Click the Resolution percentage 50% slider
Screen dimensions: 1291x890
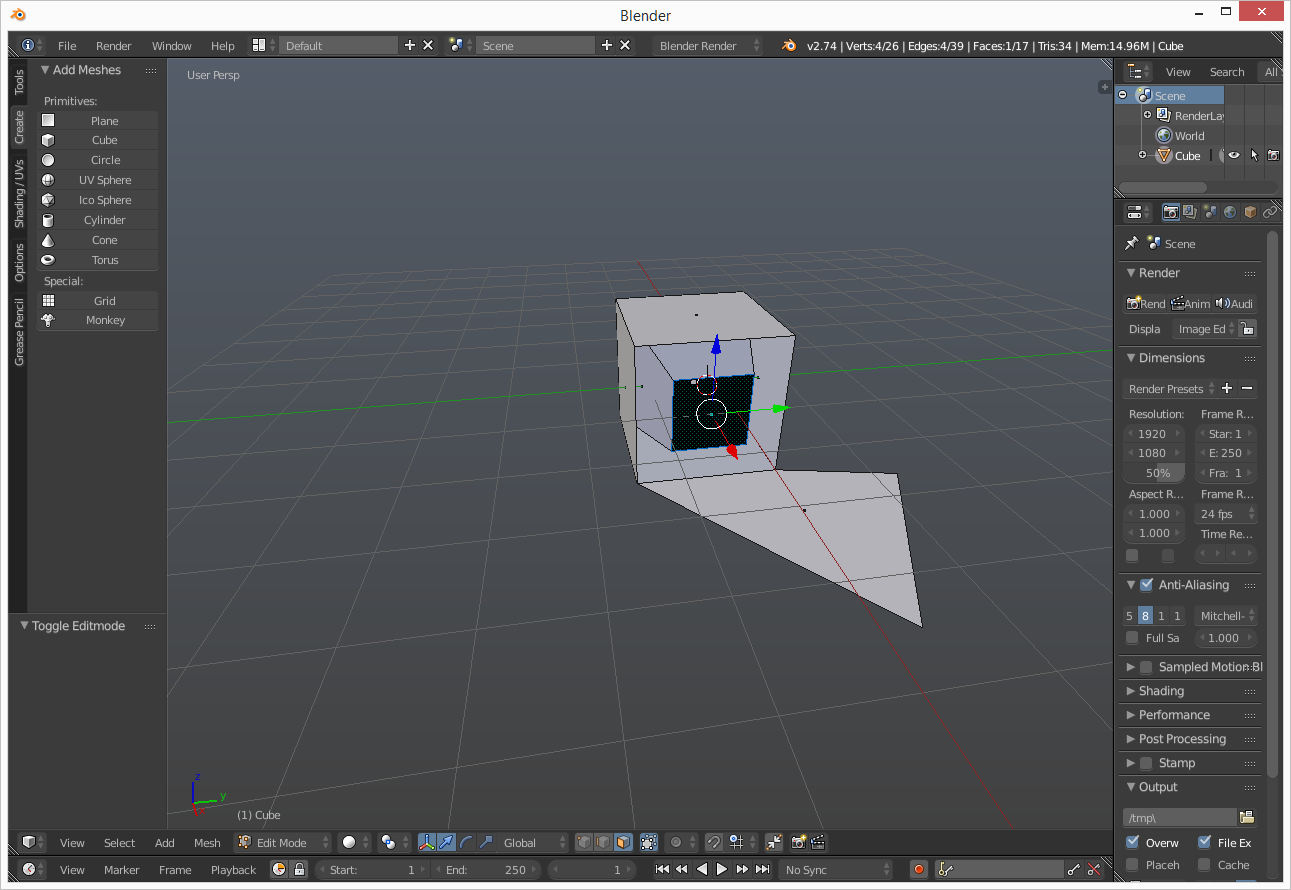pos(1155,472)
